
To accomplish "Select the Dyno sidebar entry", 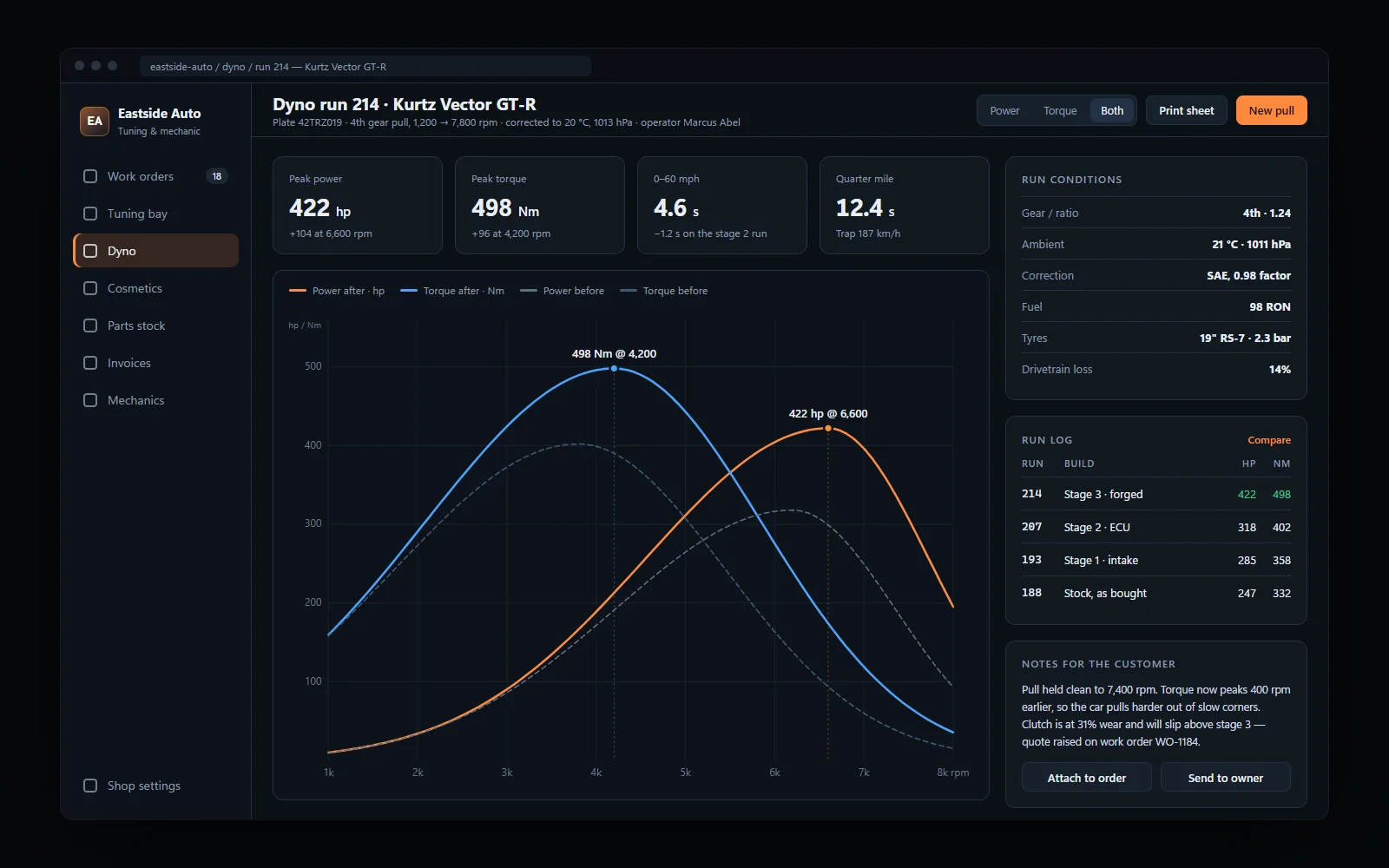I will tap(156, 251).
